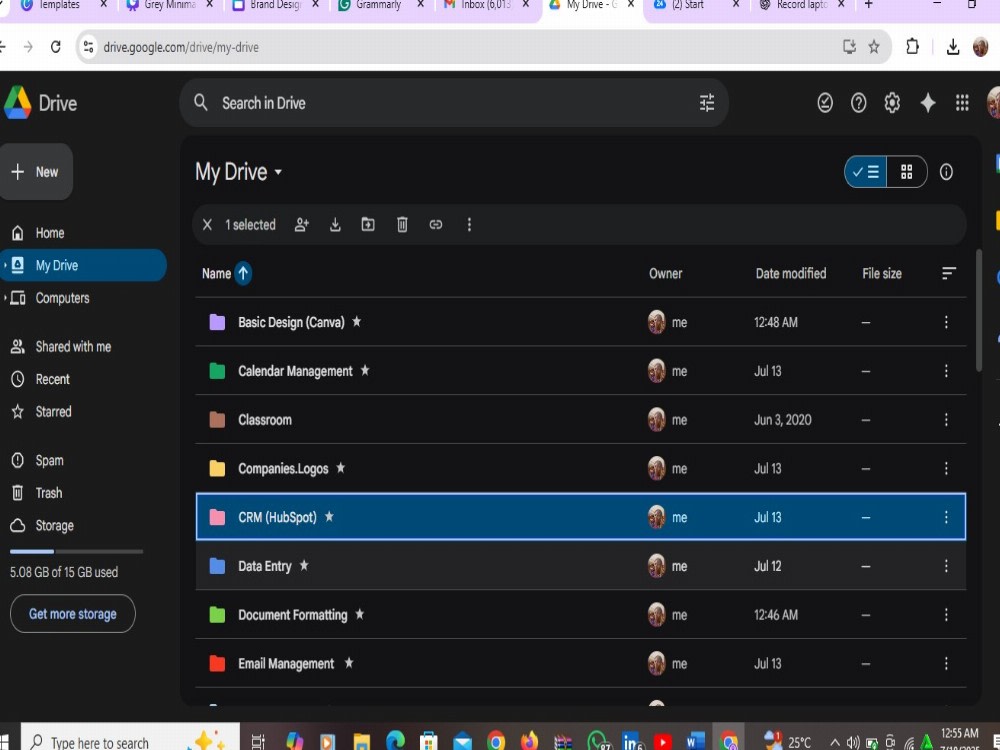Open Recent files section
The width and height of the screenshot is (1000, 750).
point(52,379)
